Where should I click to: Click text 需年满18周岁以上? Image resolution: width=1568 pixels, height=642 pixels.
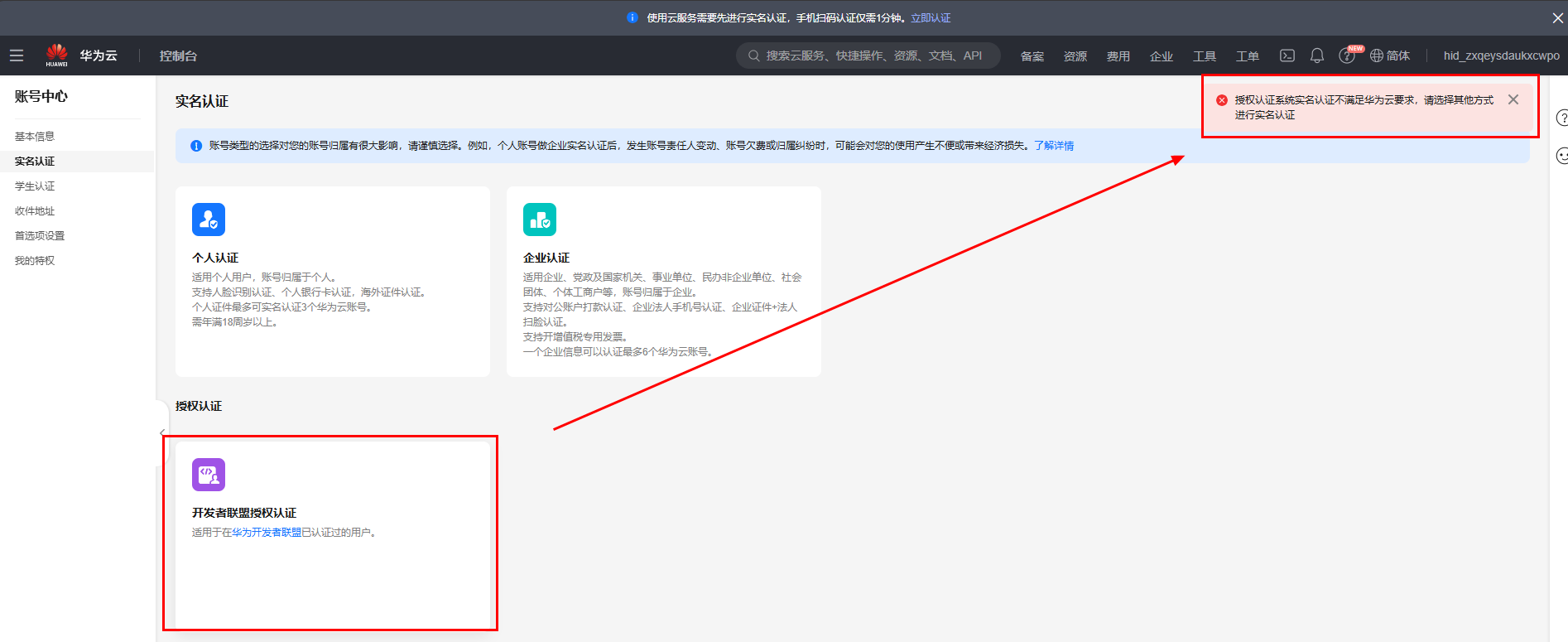(235, 322)
